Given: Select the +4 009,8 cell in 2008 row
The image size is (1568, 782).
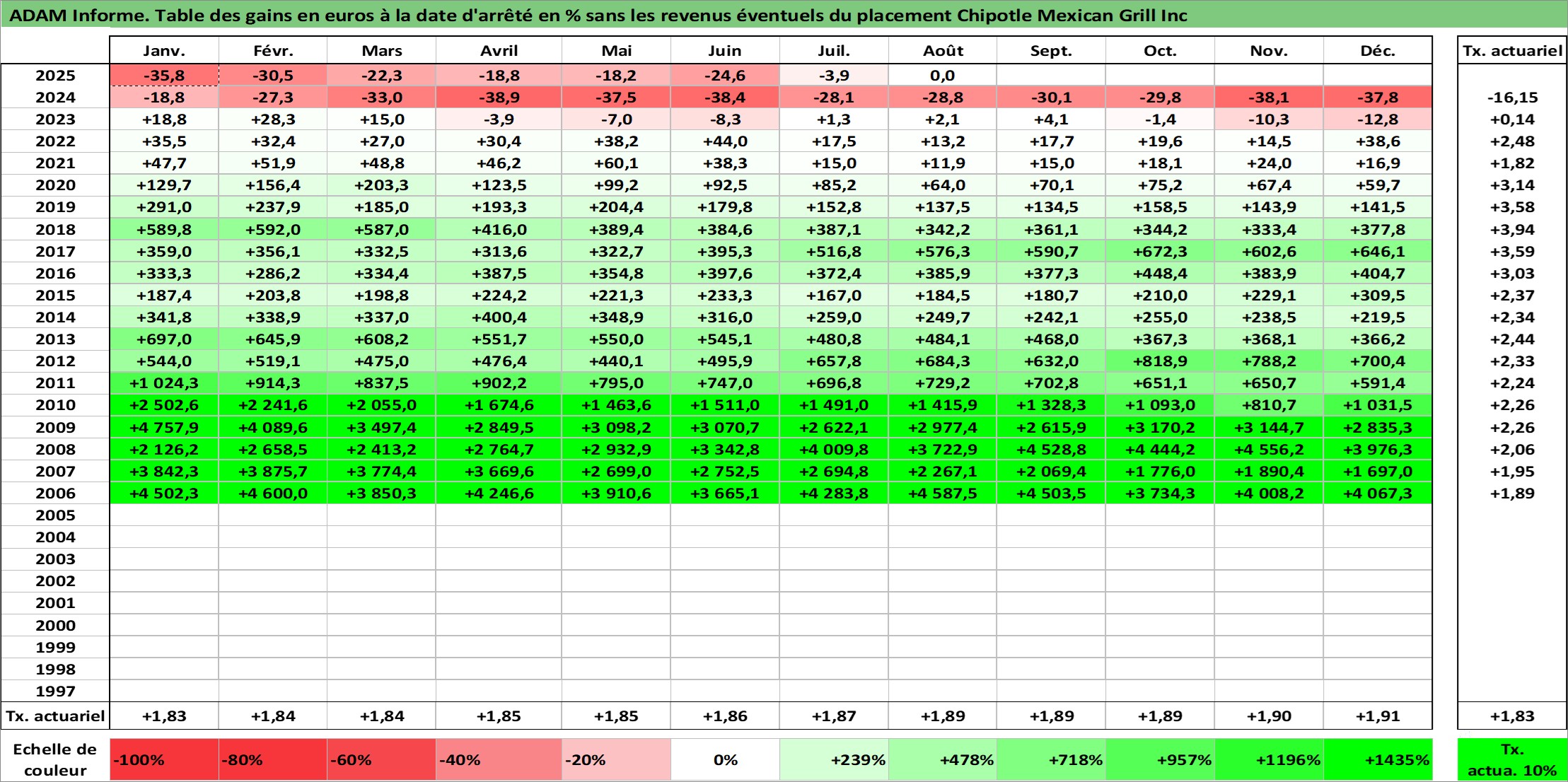Looking at the screenshot, I should coord(834,450).
